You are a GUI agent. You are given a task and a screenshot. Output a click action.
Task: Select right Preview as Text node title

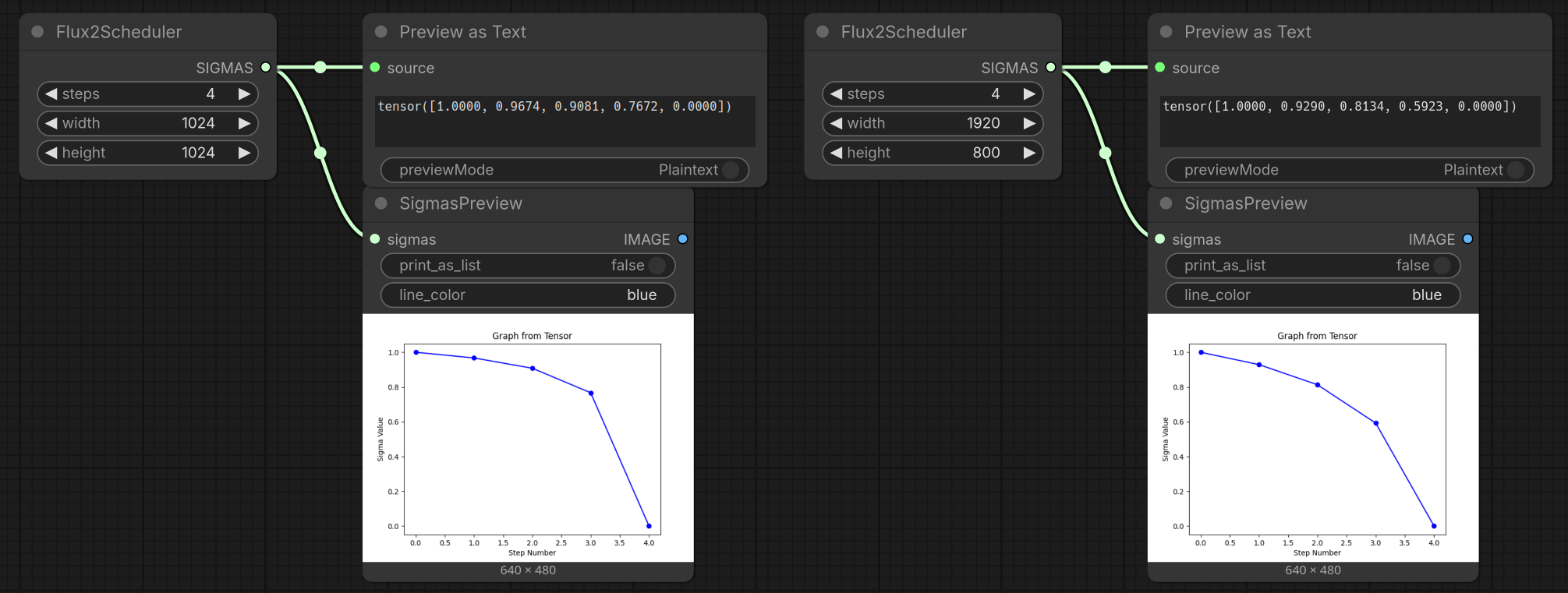pos(1248,32)
